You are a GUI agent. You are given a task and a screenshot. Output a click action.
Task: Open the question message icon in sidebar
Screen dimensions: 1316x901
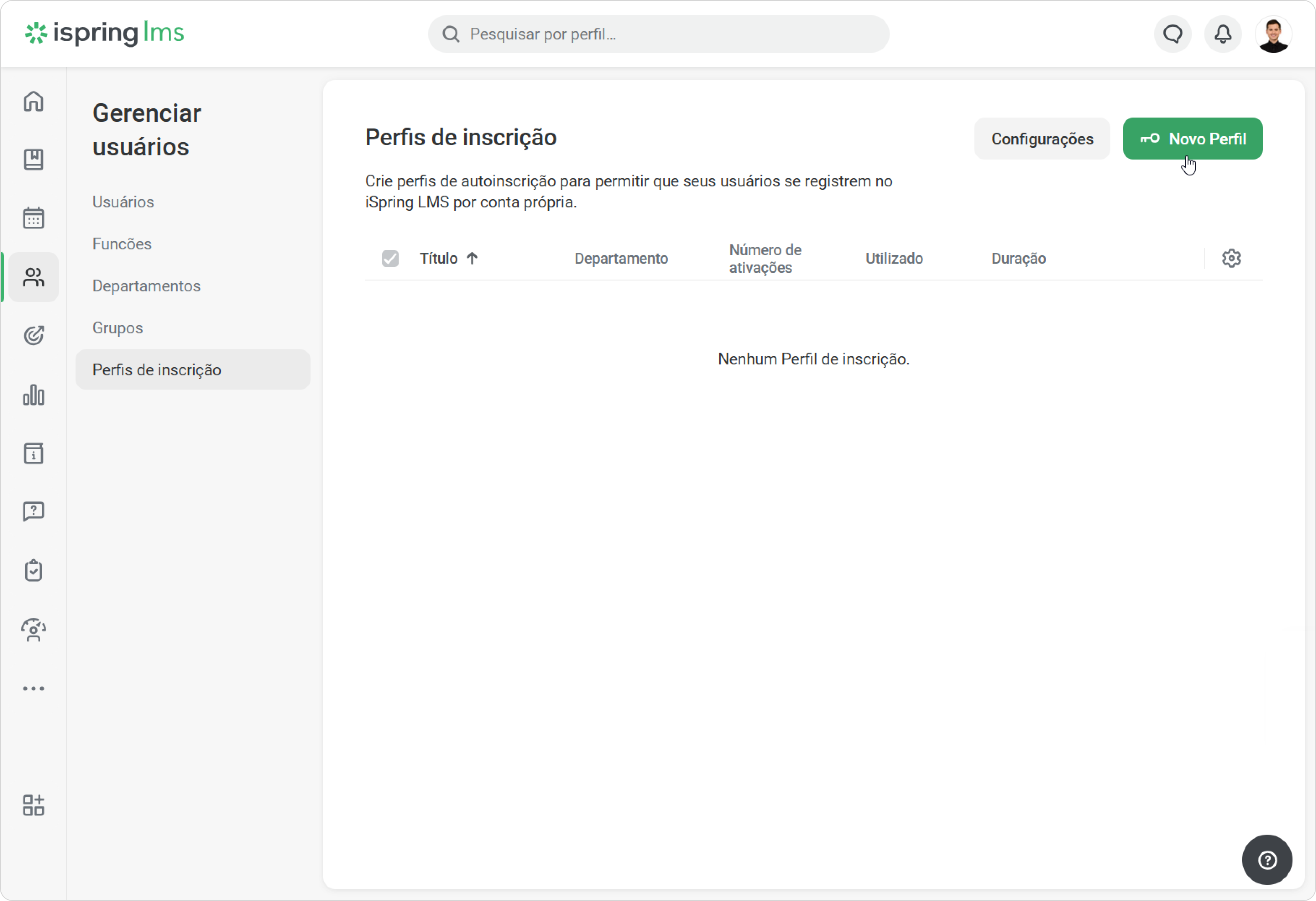[x=34, y=512]
